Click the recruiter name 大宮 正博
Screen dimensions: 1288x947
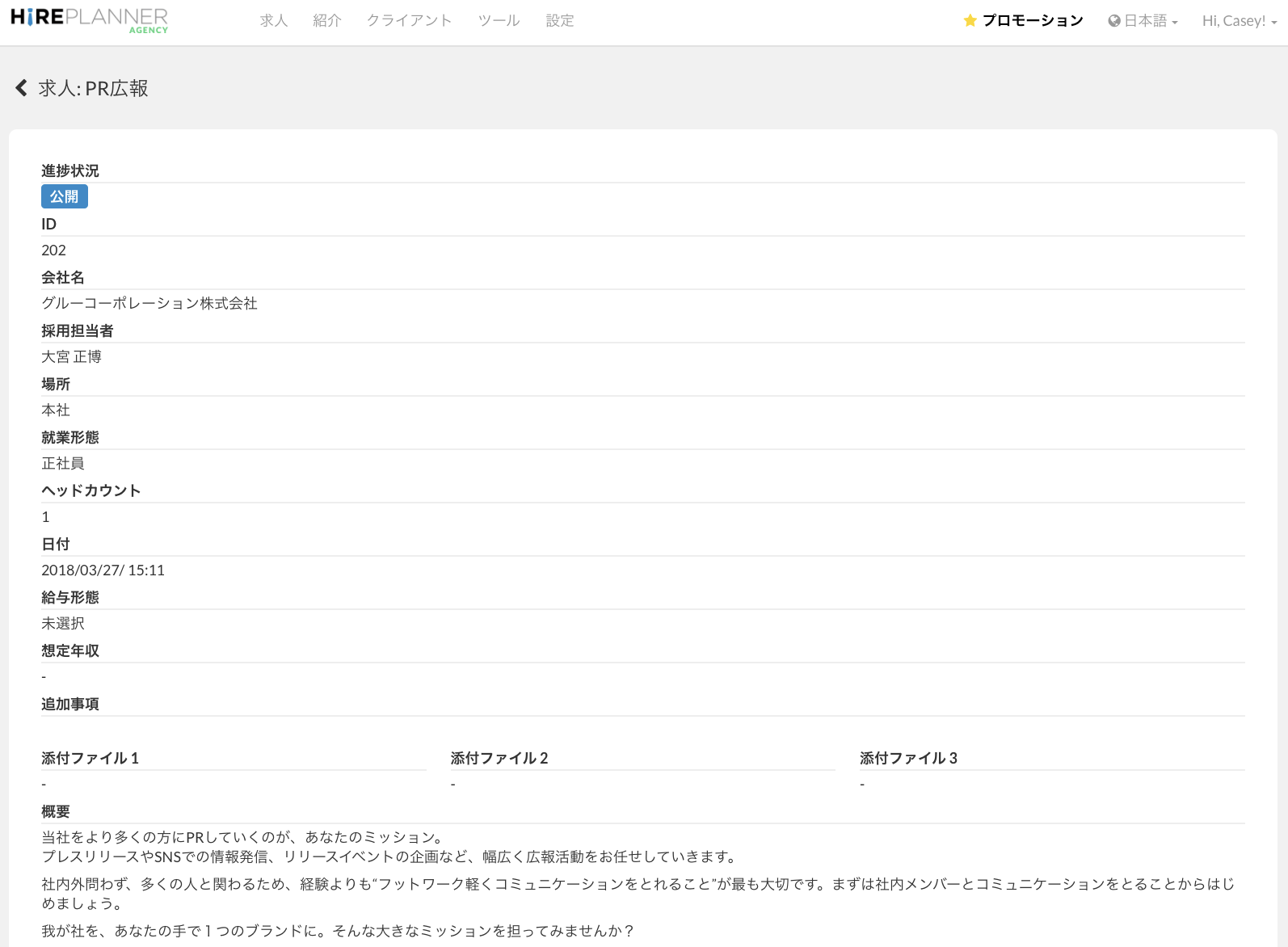[72, 356]
